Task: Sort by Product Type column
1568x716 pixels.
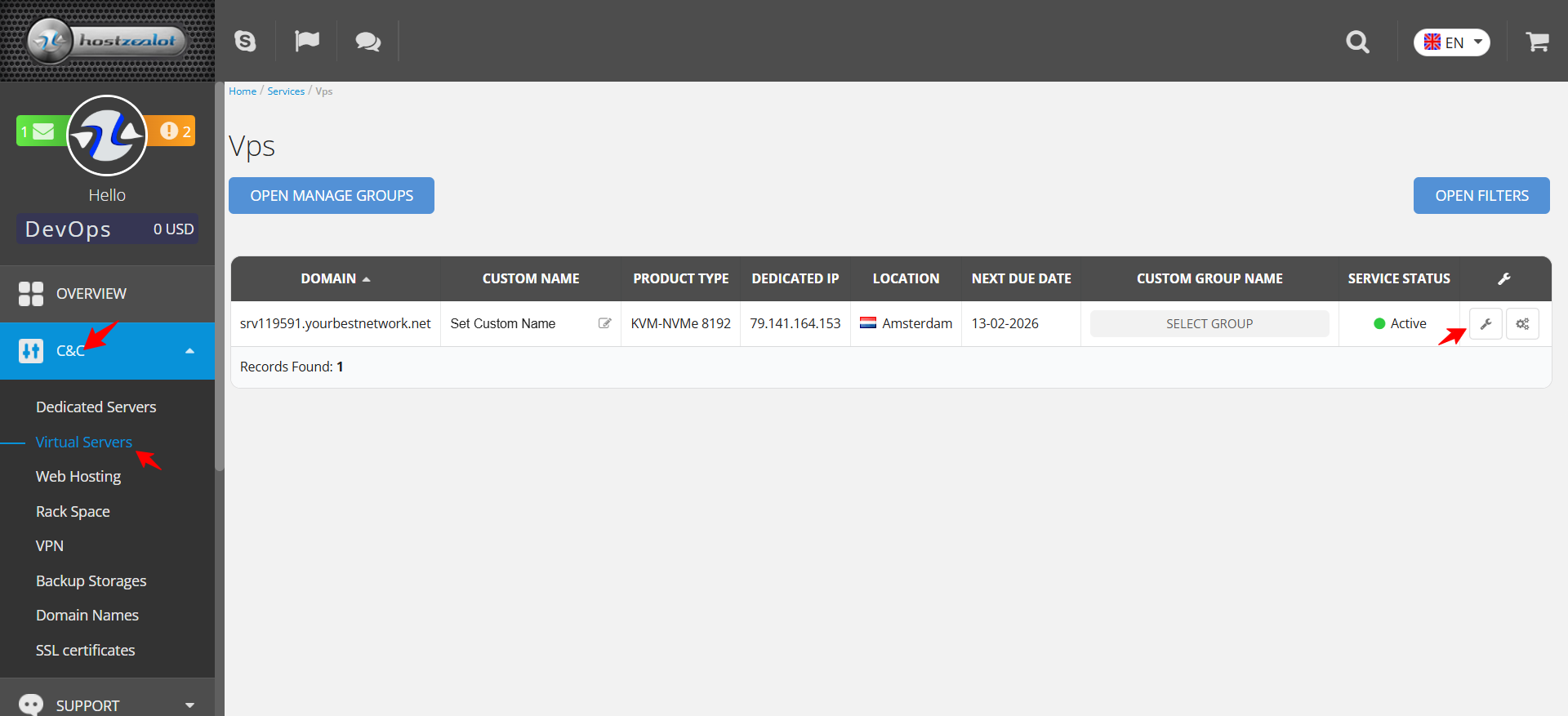Action: (681, 279)
